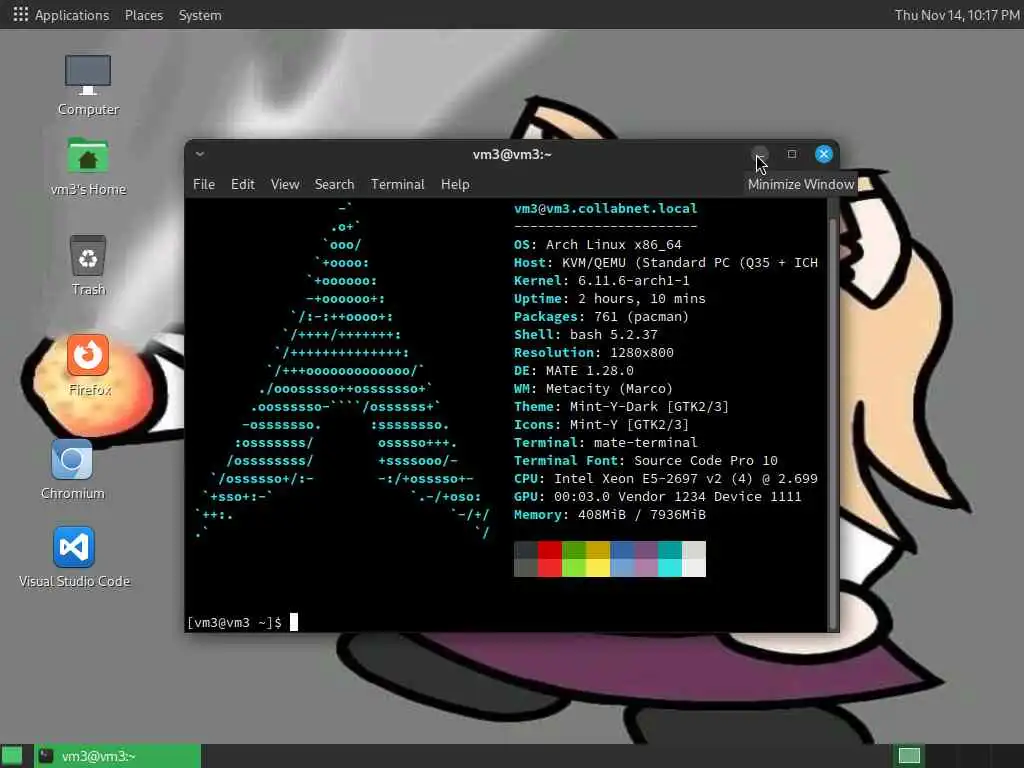The image size is (1024, 768).
Task: Click the Host: KVM/QEMU line
Action: 665,263
